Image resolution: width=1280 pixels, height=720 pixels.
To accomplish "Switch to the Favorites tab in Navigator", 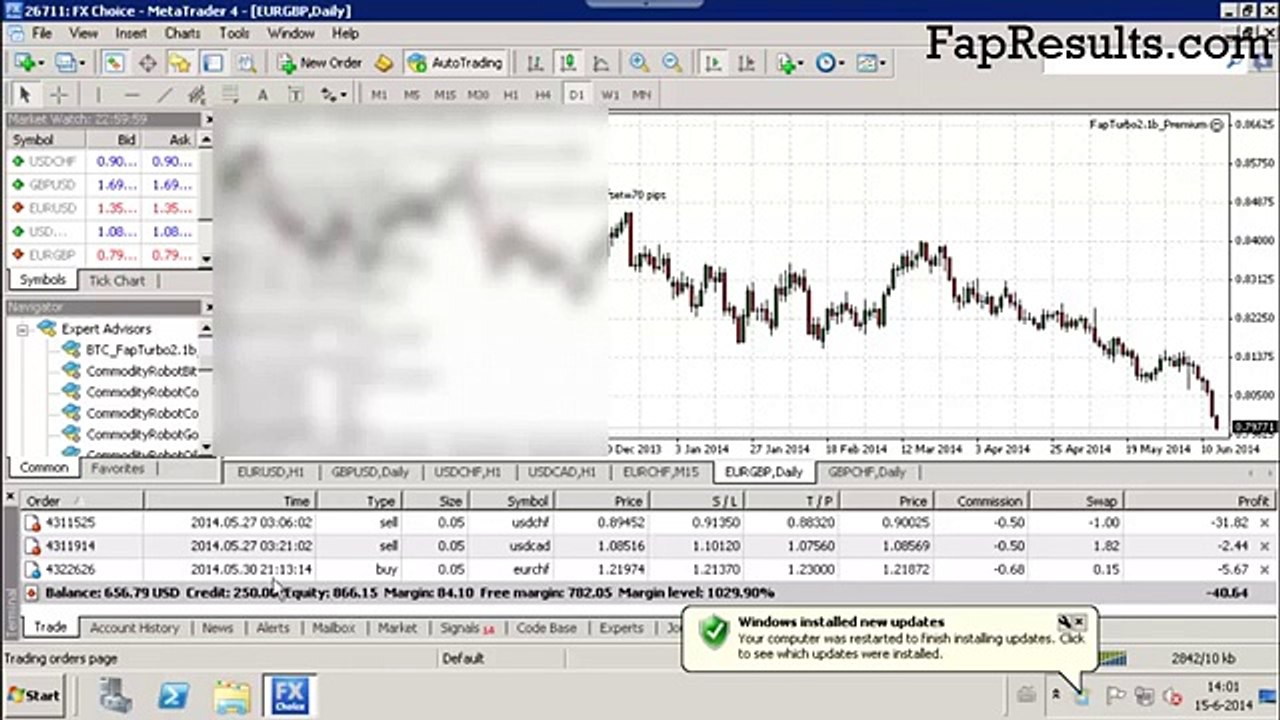I will 118,469.
